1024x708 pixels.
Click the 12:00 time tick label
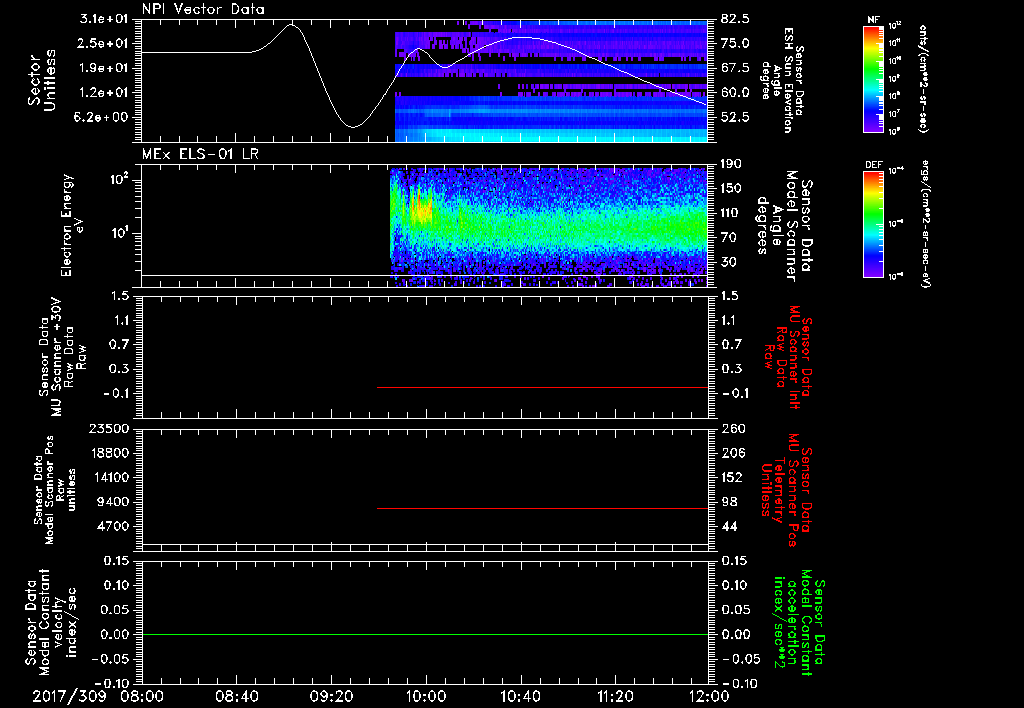pos(709,696)
